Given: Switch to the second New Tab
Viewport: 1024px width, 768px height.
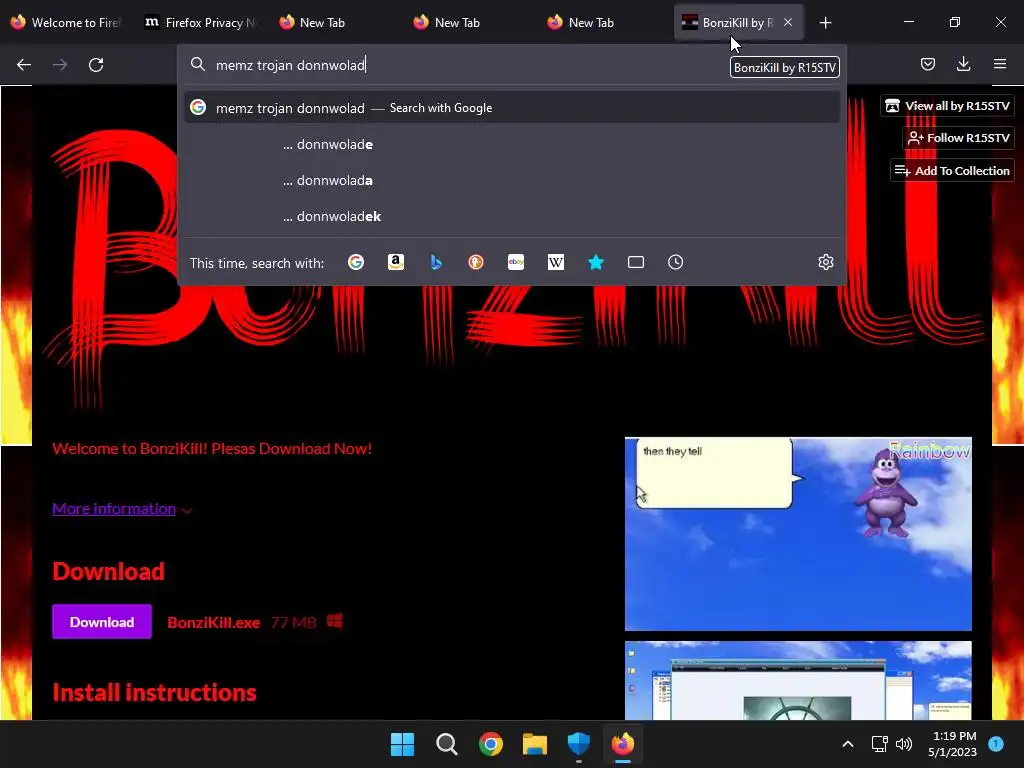Looking at the screenshot, I should [x=470, y=23].
